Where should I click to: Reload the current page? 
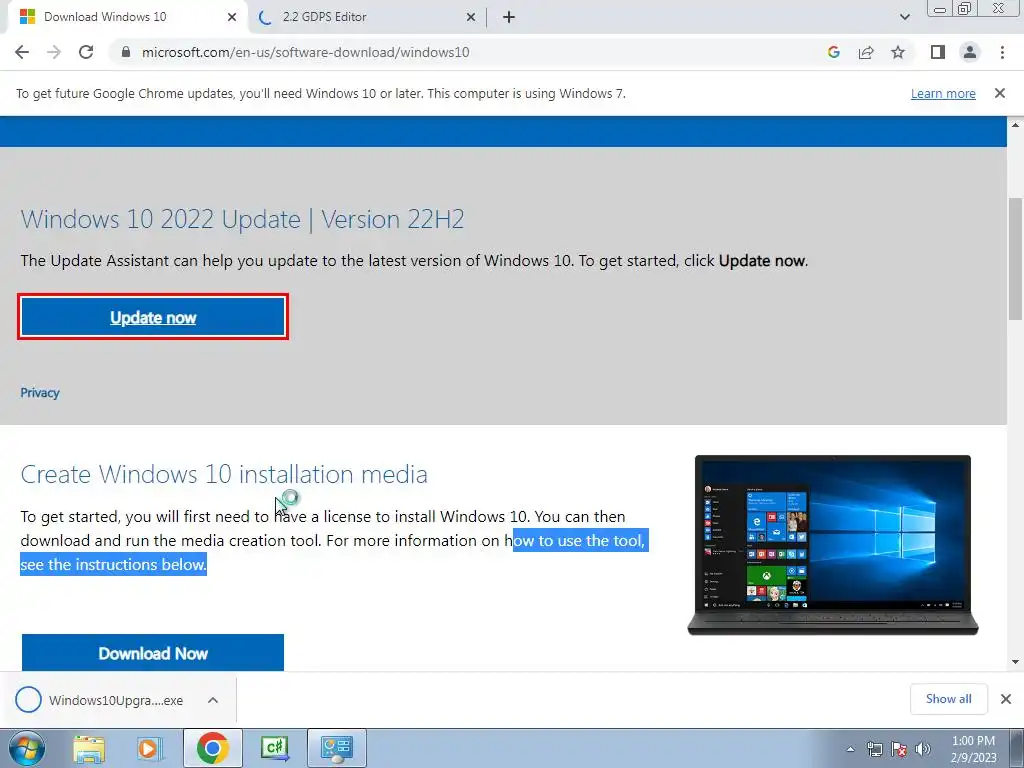pos(86,52)
